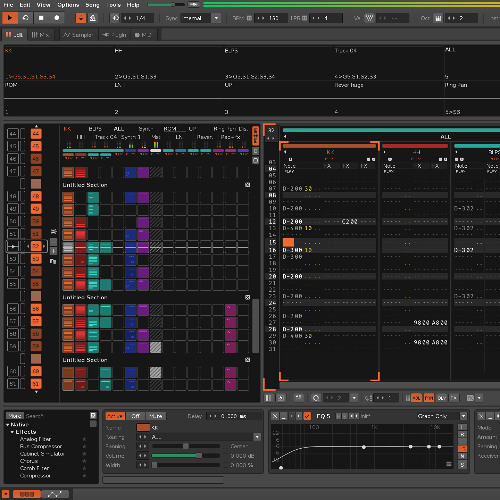Switch to the MIDI tab
This screenshot has height=500, width=500.
(x=143, y=35)
